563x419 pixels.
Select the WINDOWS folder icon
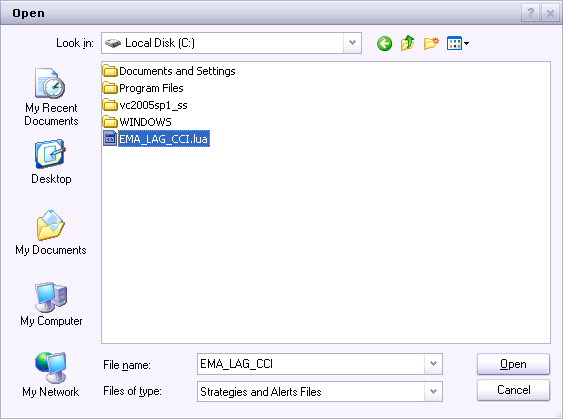click(x=110, y=122)
